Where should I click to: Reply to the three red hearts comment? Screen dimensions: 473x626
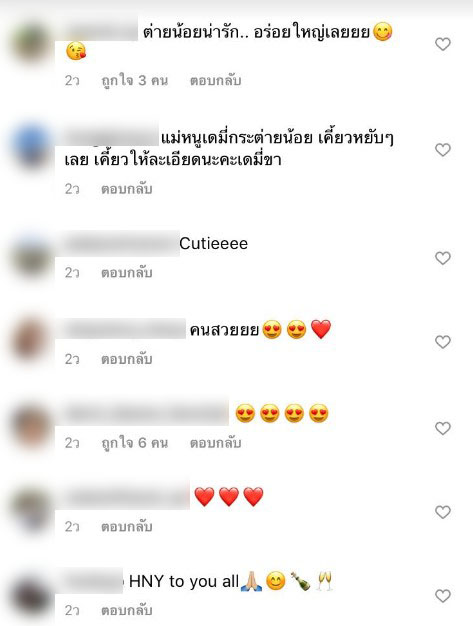127,527
